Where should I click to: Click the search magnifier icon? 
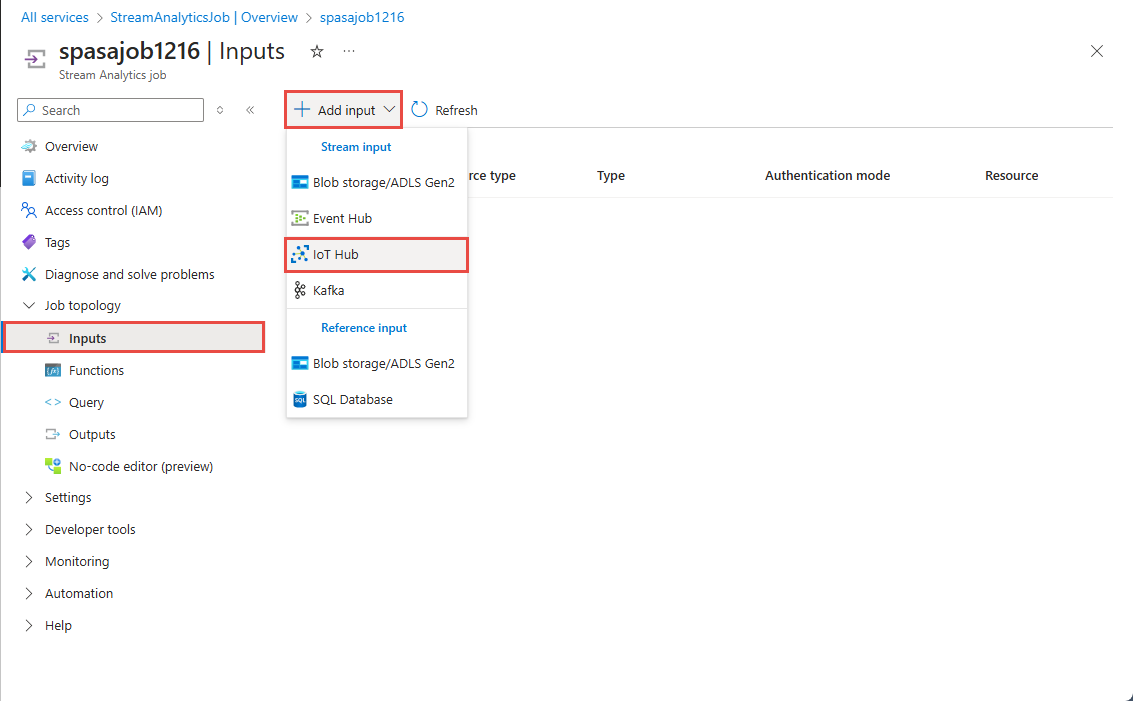(30, 110)
